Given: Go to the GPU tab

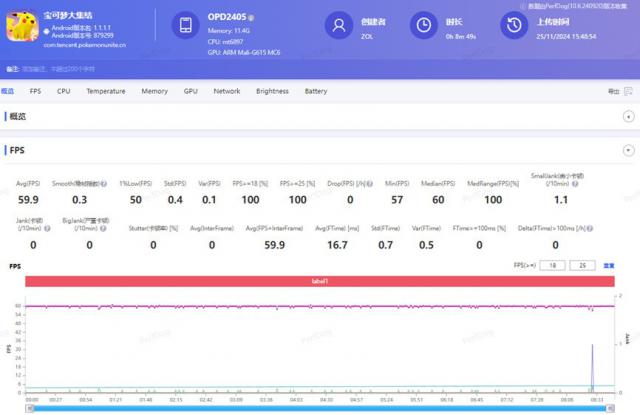Looking at the screenshot, I should click(x=190, y=91).
